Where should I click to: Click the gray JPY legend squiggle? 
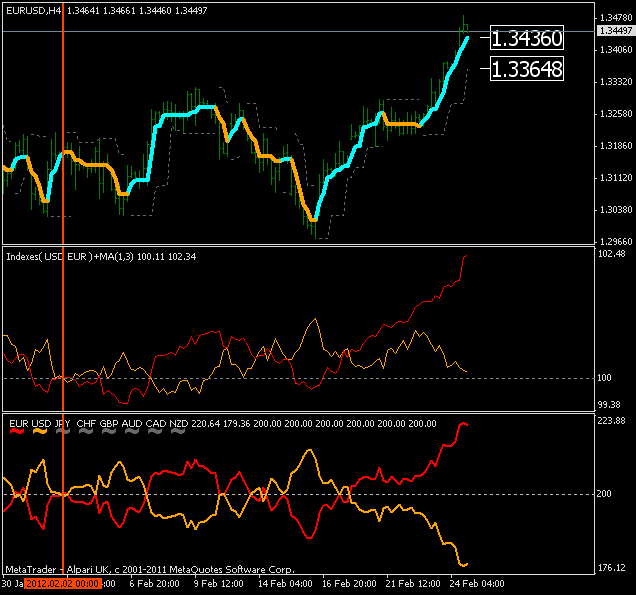63,432
